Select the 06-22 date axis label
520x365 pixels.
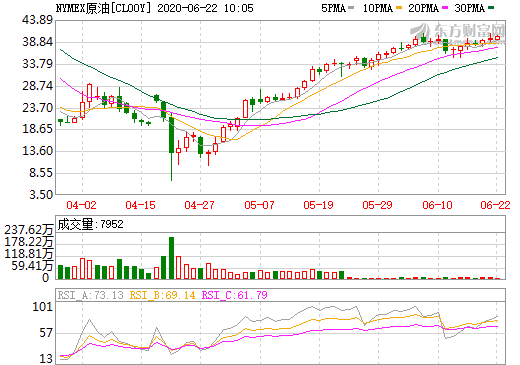click(x=495, y=205)
